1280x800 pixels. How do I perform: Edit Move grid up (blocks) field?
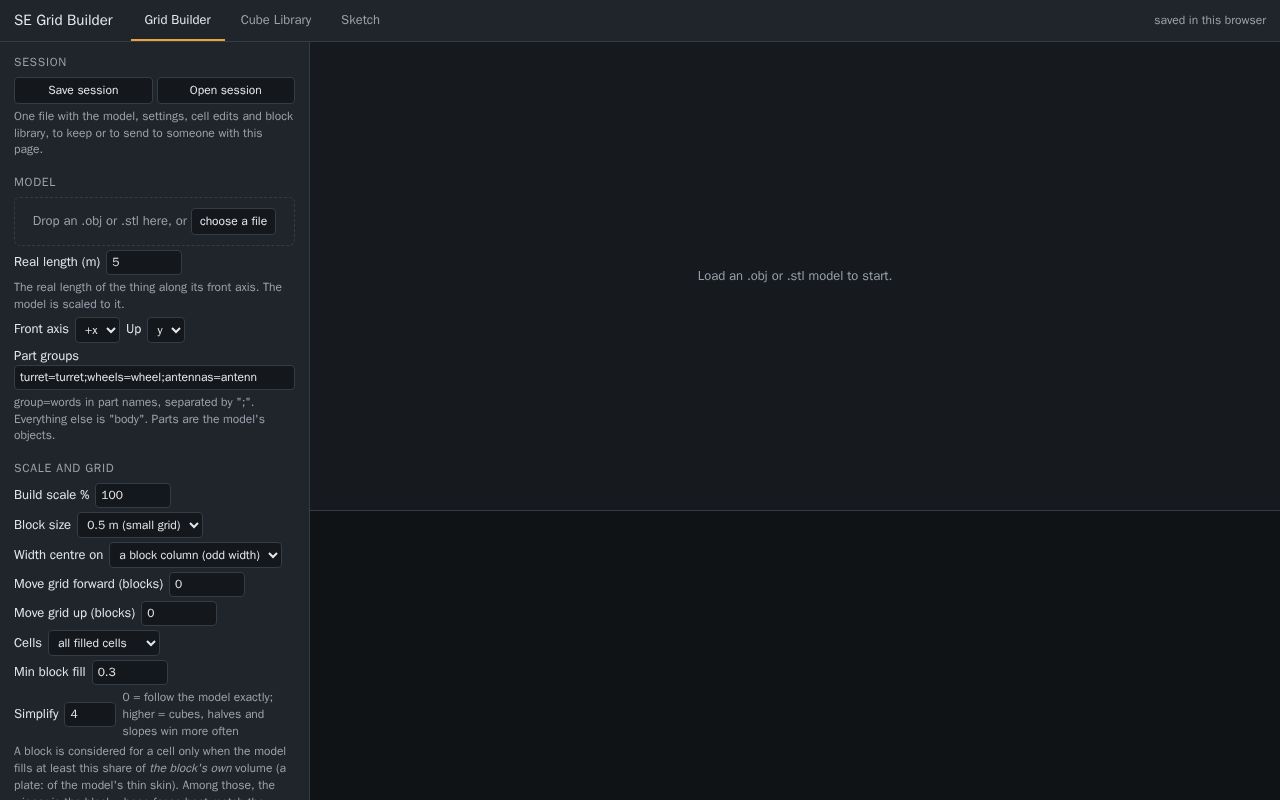pyautogui.click(x=179, y=613)
